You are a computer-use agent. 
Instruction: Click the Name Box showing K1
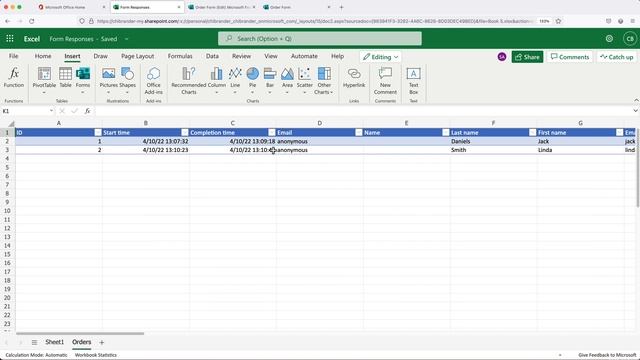click(24, 111)
